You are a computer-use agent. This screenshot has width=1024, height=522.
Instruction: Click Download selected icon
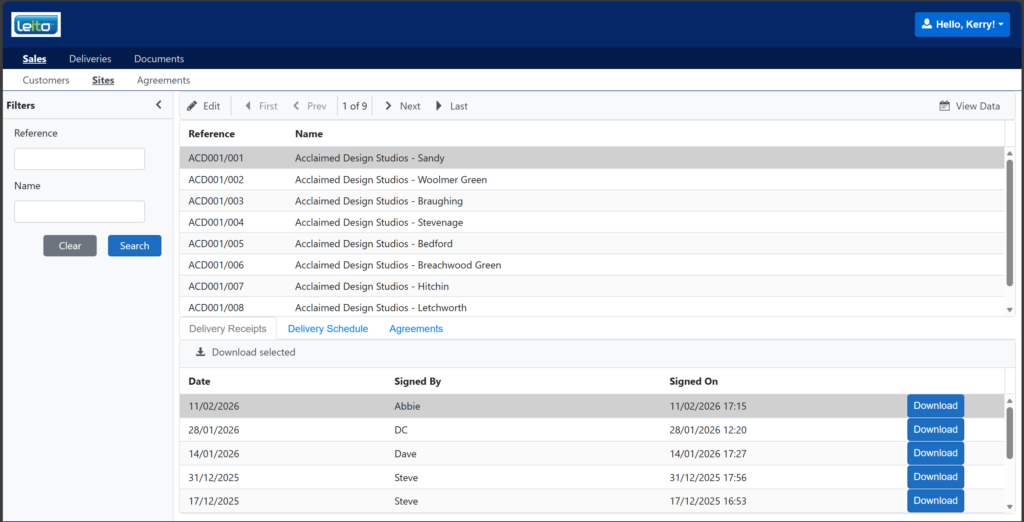[x=200, y=352]
